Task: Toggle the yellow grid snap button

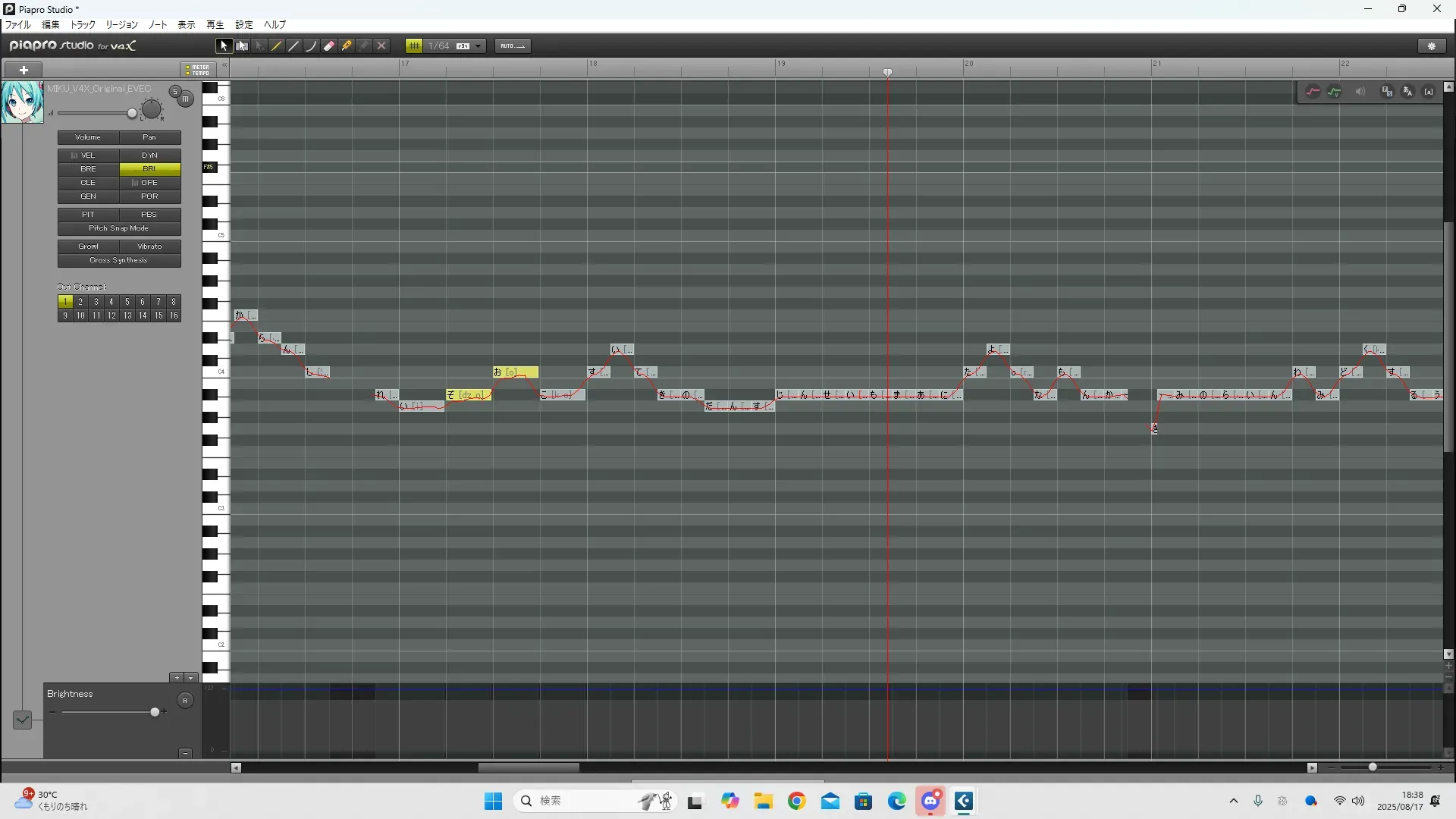Action: tap(414, 46)
